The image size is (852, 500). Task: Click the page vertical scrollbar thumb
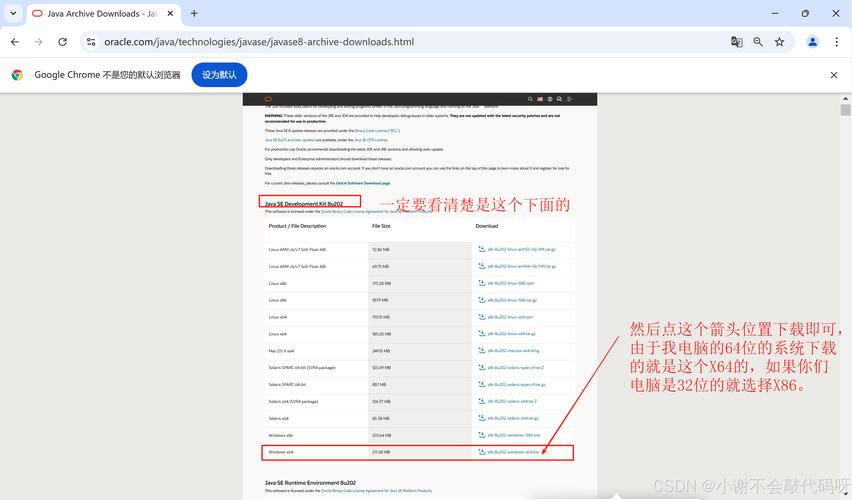coord(845,110)
